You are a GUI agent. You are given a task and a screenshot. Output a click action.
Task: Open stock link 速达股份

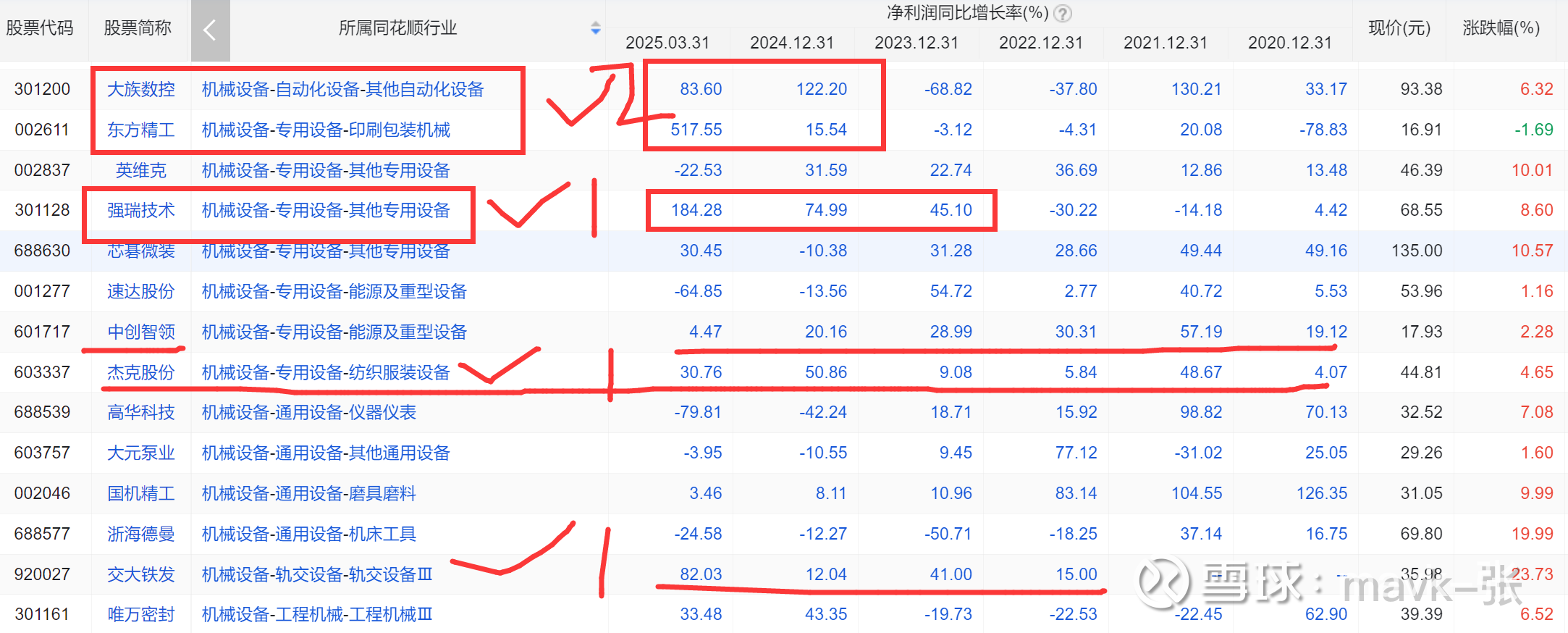coord(141,291)
